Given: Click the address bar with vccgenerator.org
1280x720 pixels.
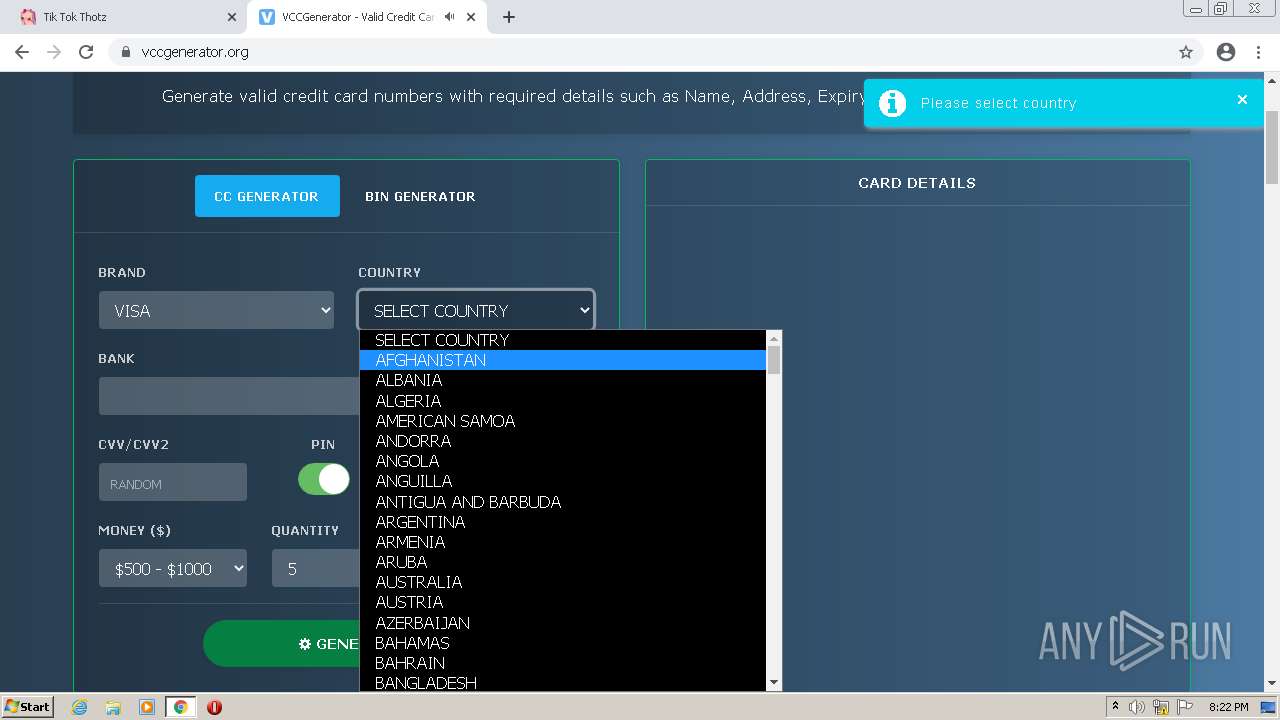Looking at the screenshot, I should pos(640,52).
